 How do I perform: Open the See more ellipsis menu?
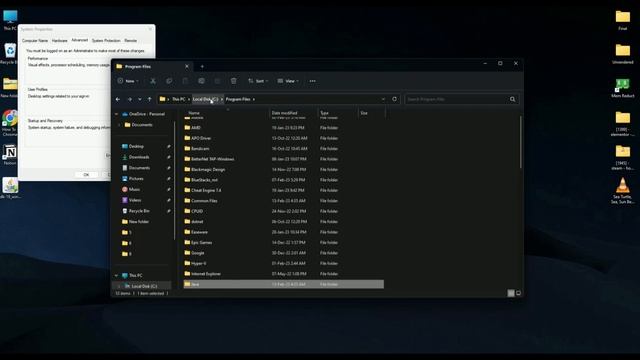tap(312, 81)
